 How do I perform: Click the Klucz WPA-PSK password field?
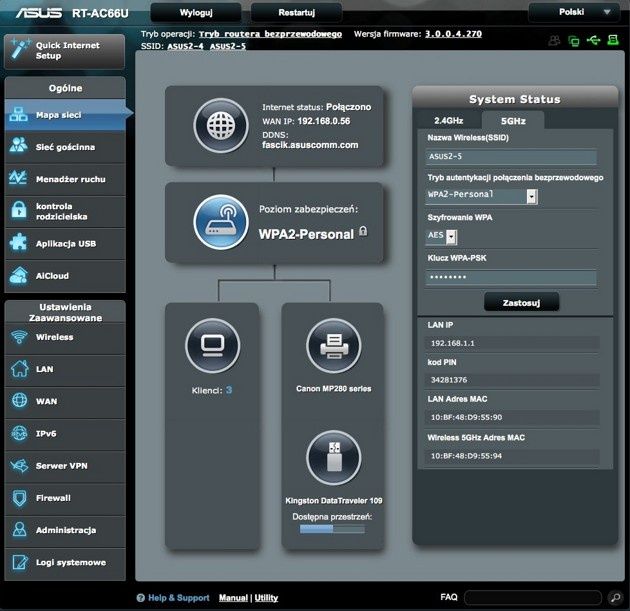point(511,277)
